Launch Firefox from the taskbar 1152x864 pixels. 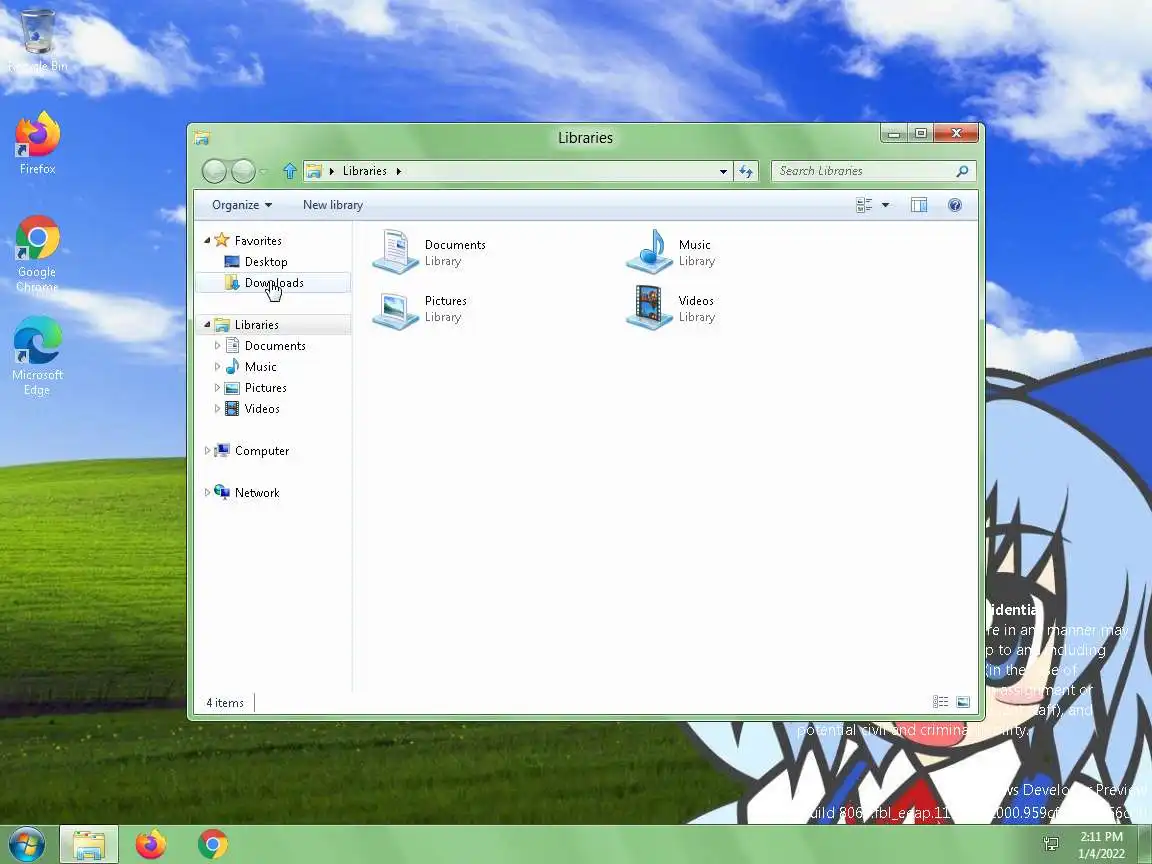pyautogui.click(x=151, y=844)
